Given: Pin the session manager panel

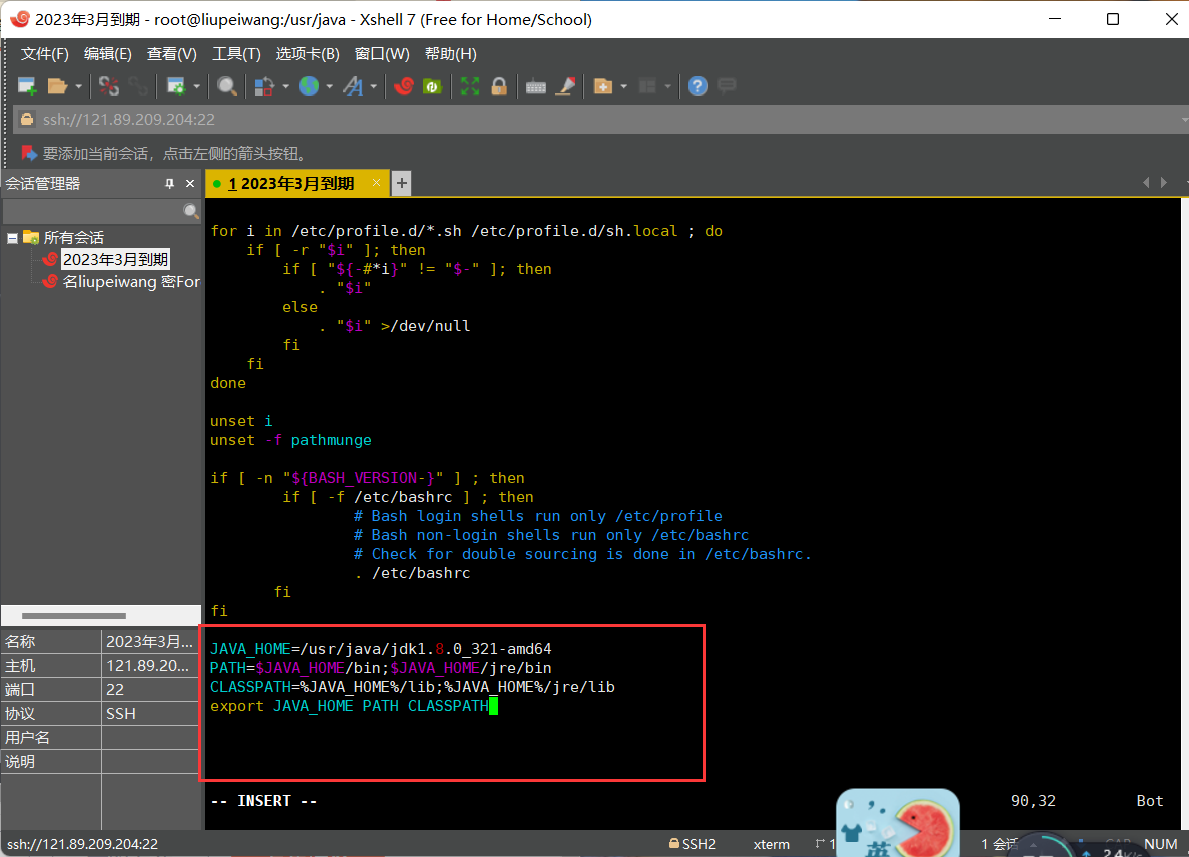Looking at the screenshot, I should pos(169,184).
